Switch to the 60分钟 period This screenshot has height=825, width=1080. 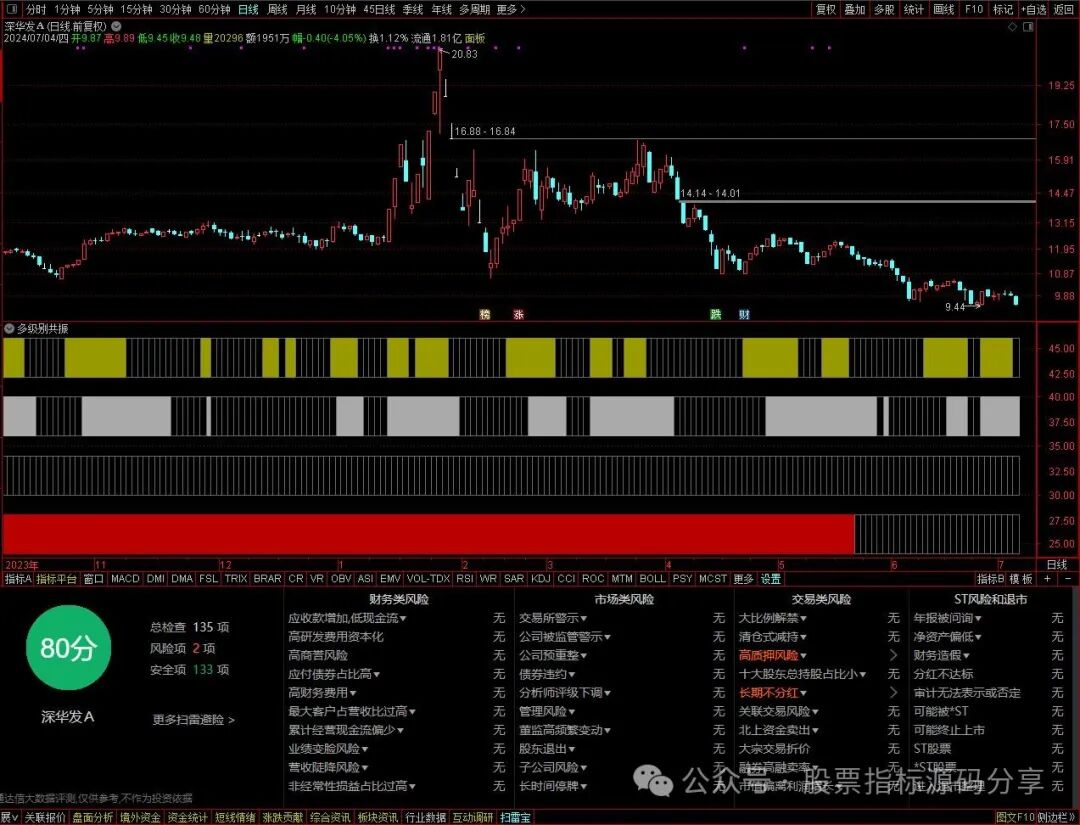tap(214, 9)
